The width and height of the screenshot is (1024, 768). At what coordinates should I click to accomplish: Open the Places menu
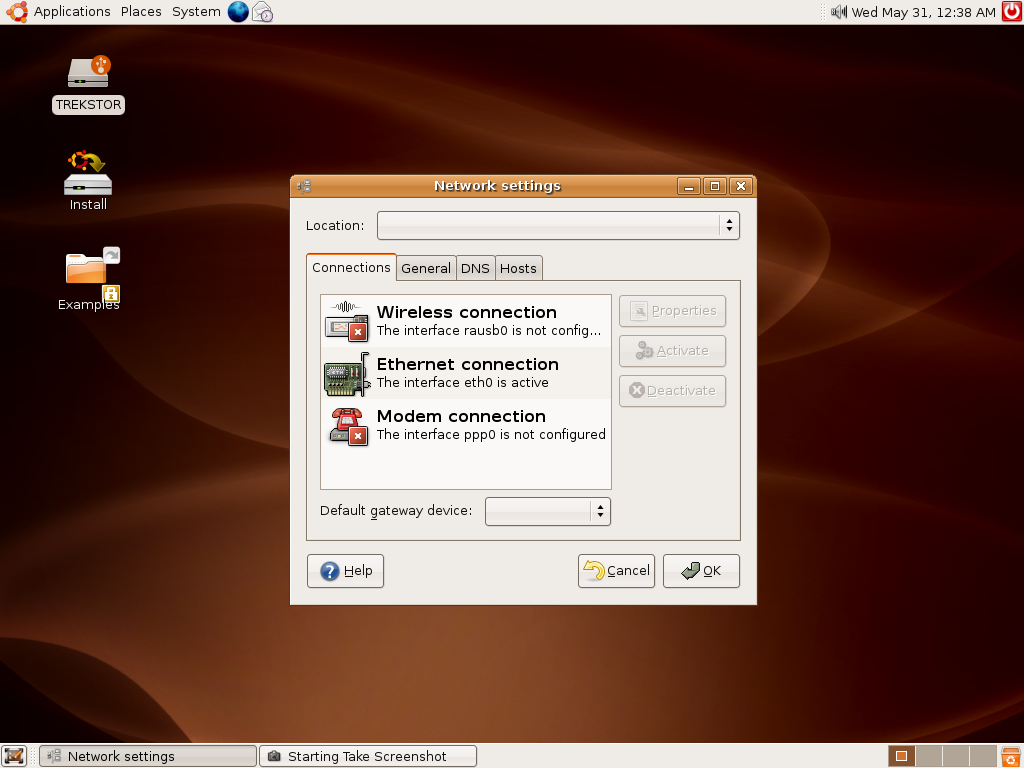(141, 12)
